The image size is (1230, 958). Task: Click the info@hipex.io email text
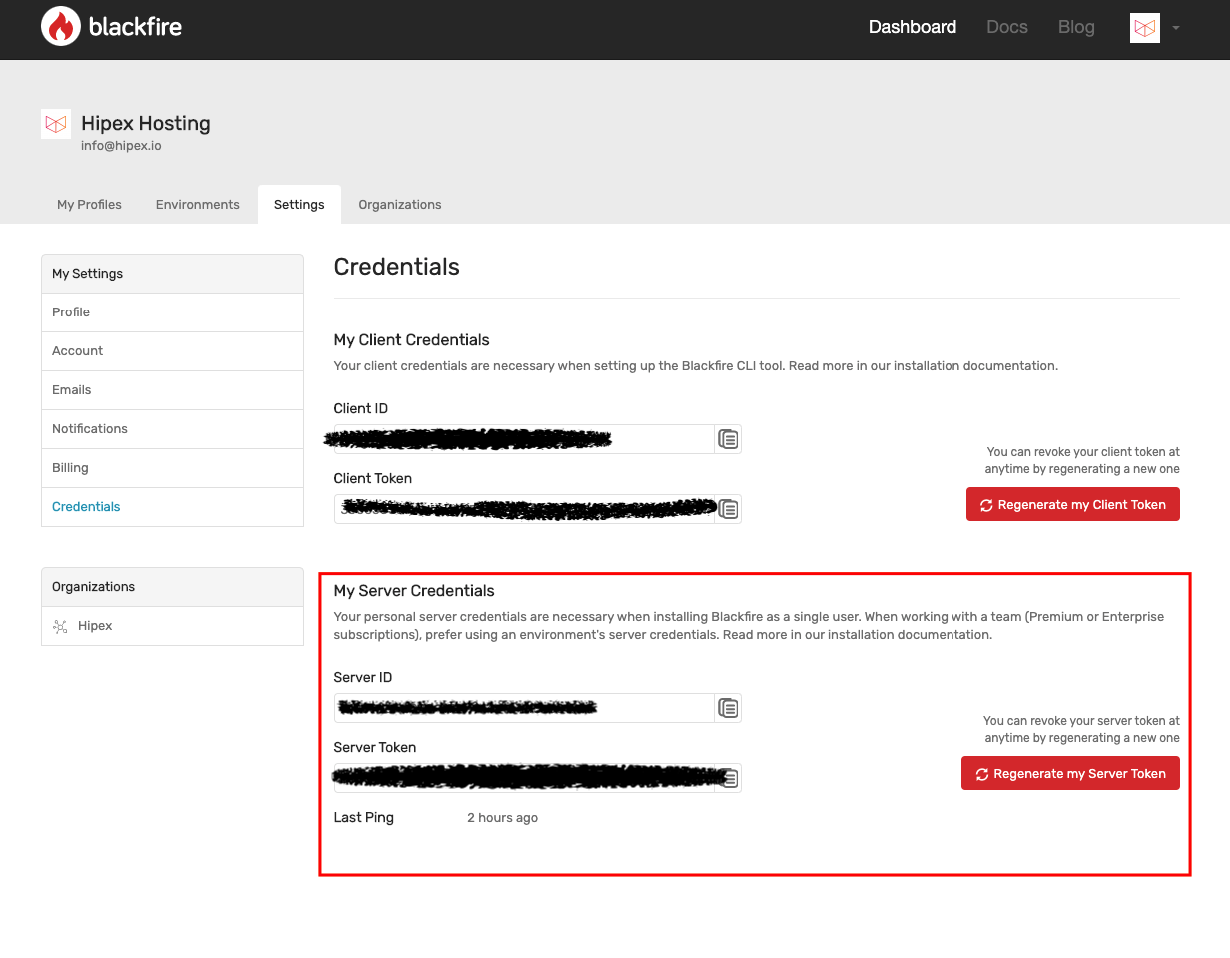(x=121, y=146)
